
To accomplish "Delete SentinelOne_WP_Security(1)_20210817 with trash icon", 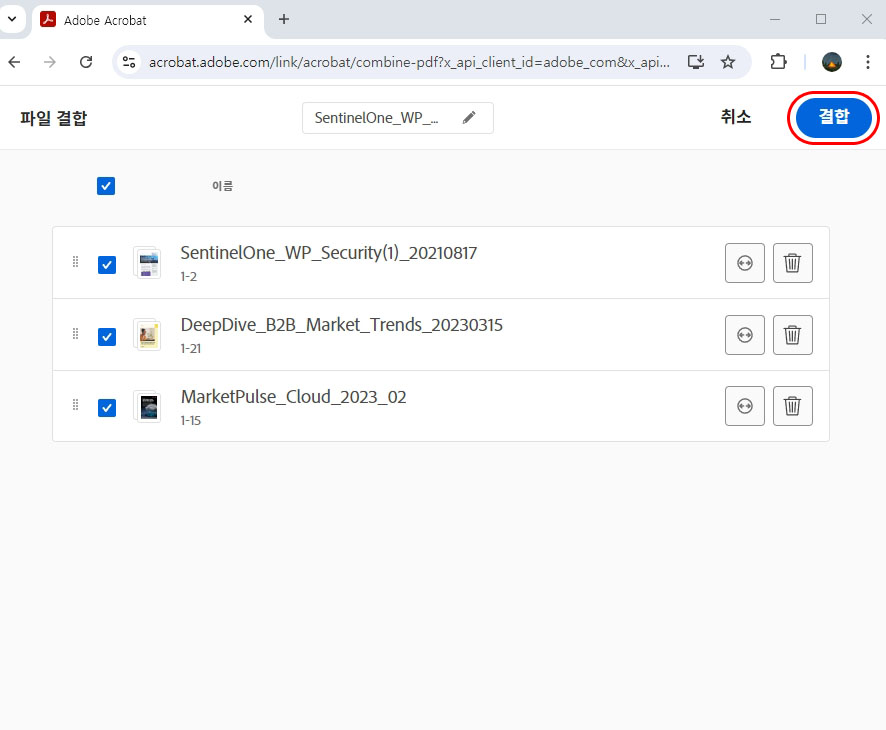I will pyautogui.click(x=792, y=263).
